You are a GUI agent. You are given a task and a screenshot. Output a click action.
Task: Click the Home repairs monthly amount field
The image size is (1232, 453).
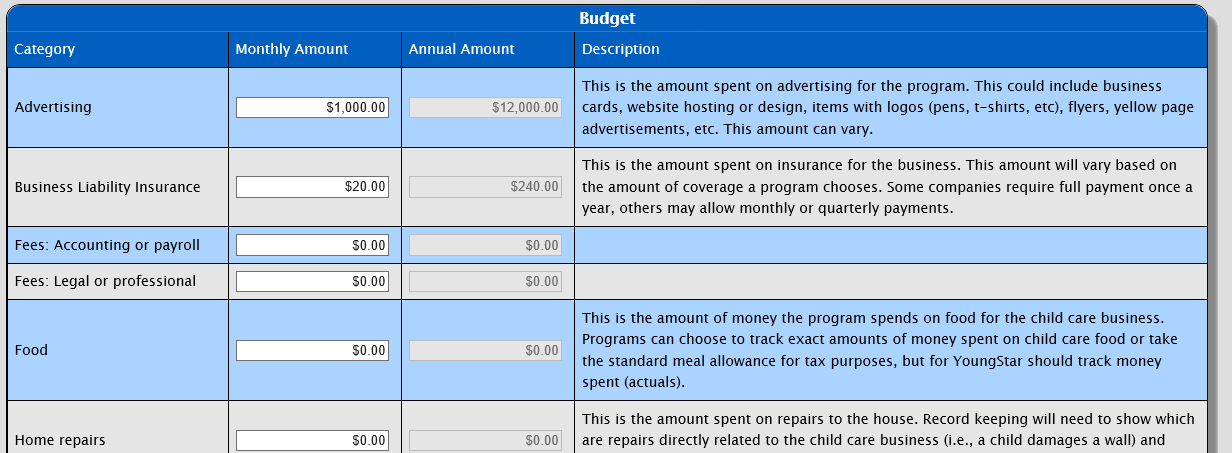pos(312,440)
